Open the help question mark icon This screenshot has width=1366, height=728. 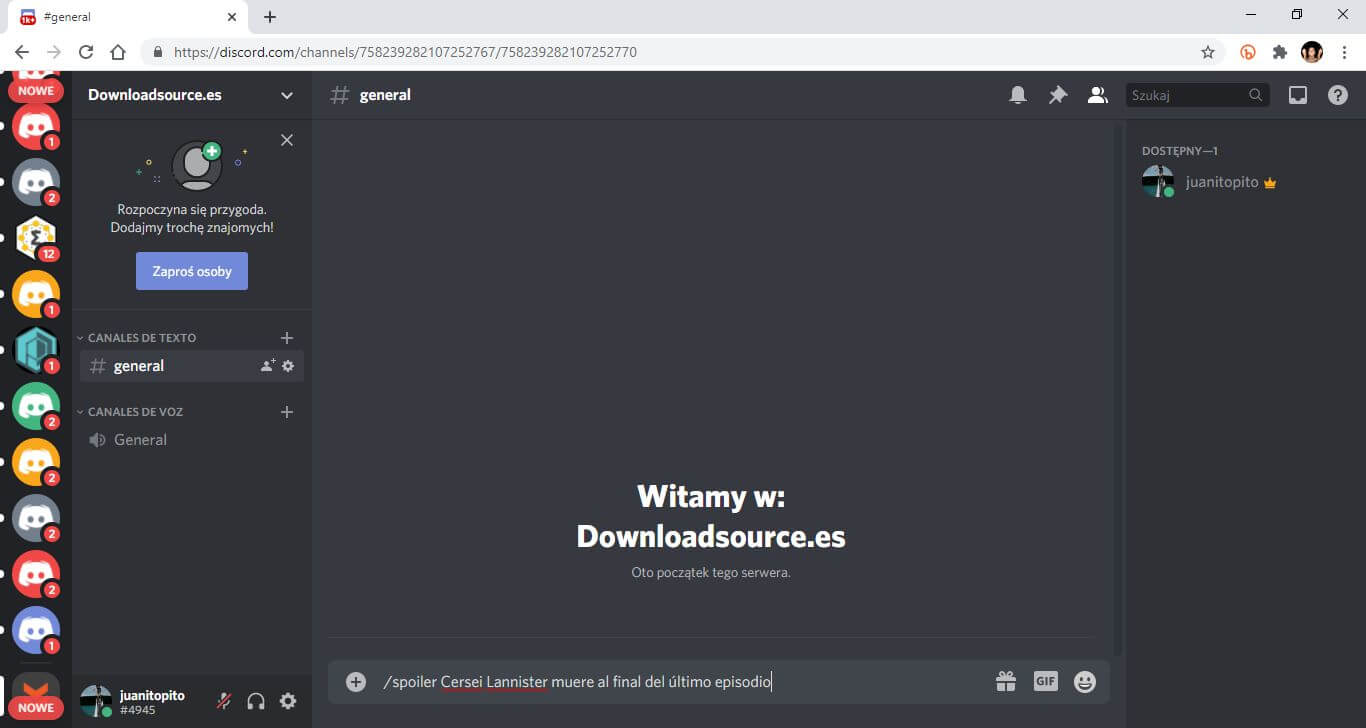1338,95
